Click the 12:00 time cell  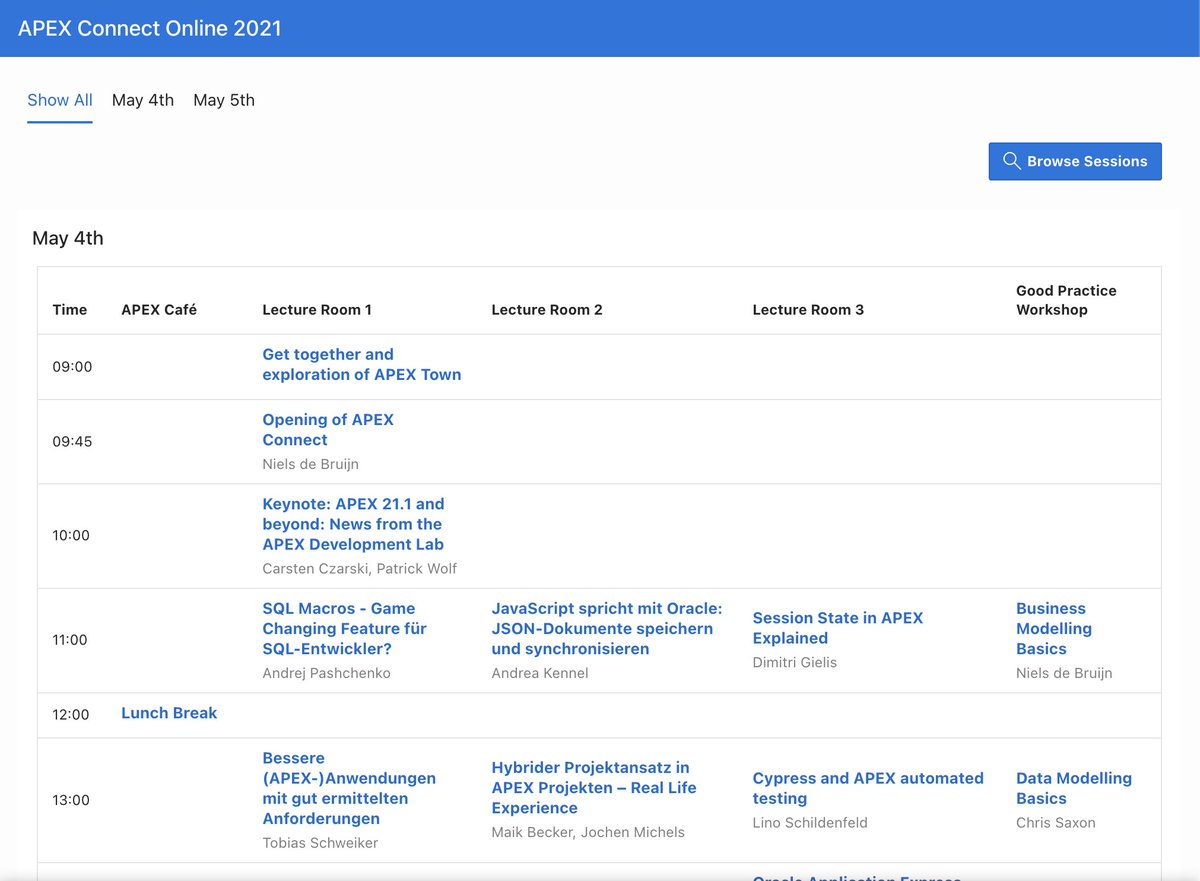coord(71,715)
